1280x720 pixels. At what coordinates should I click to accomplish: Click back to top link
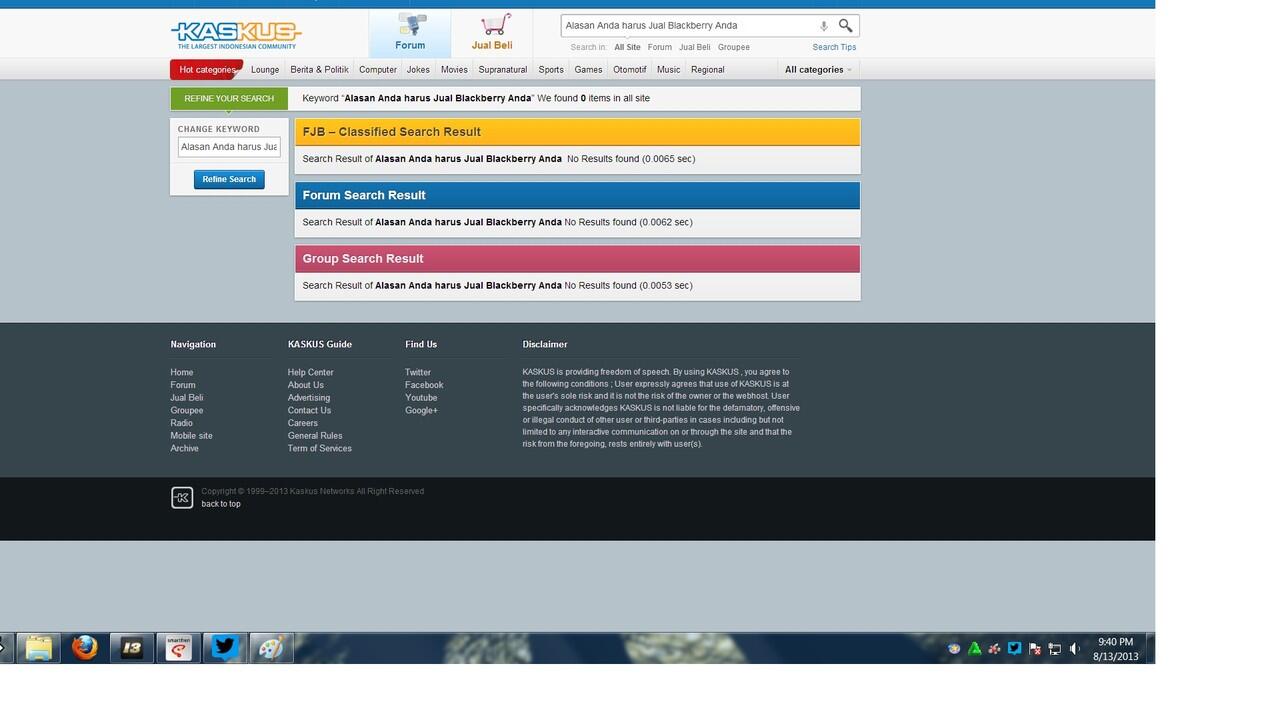(221, 504)
